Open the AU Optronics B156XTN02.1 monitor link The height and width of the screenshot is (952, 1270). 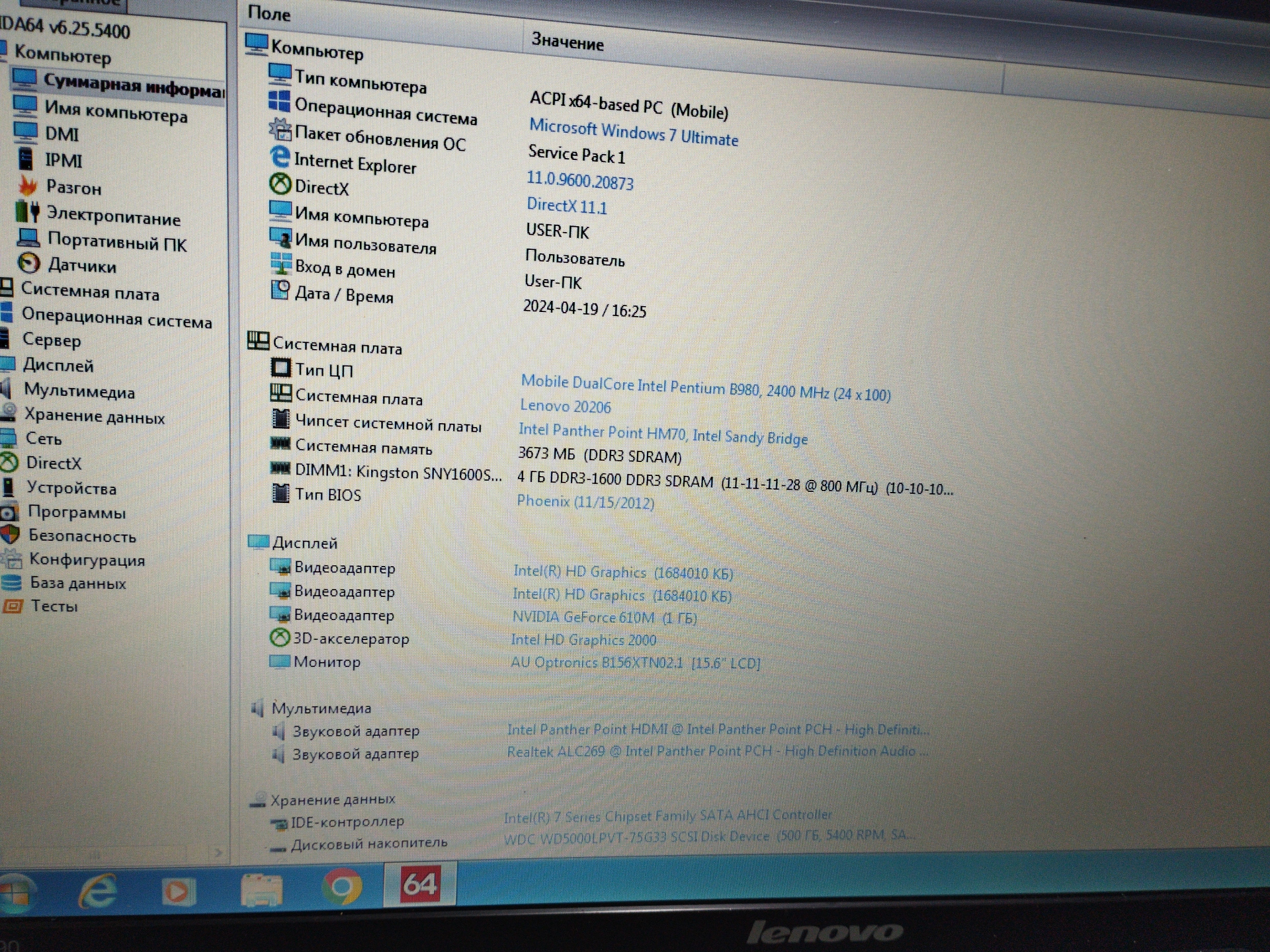coord(635,662)
